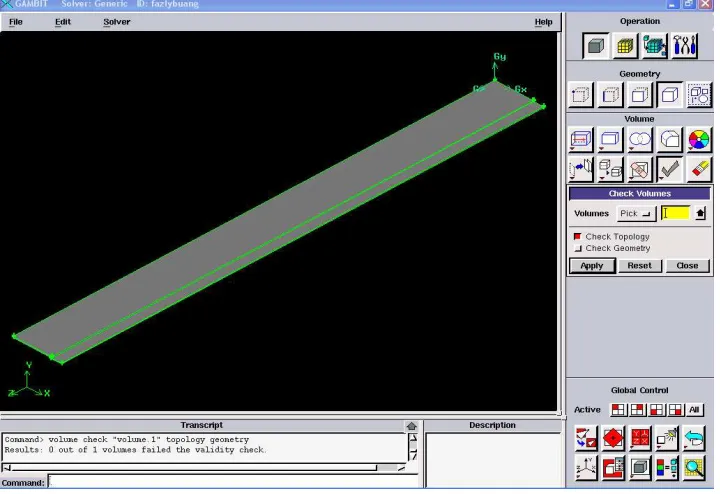Select the Vertex geometry button

pos(580,95)
